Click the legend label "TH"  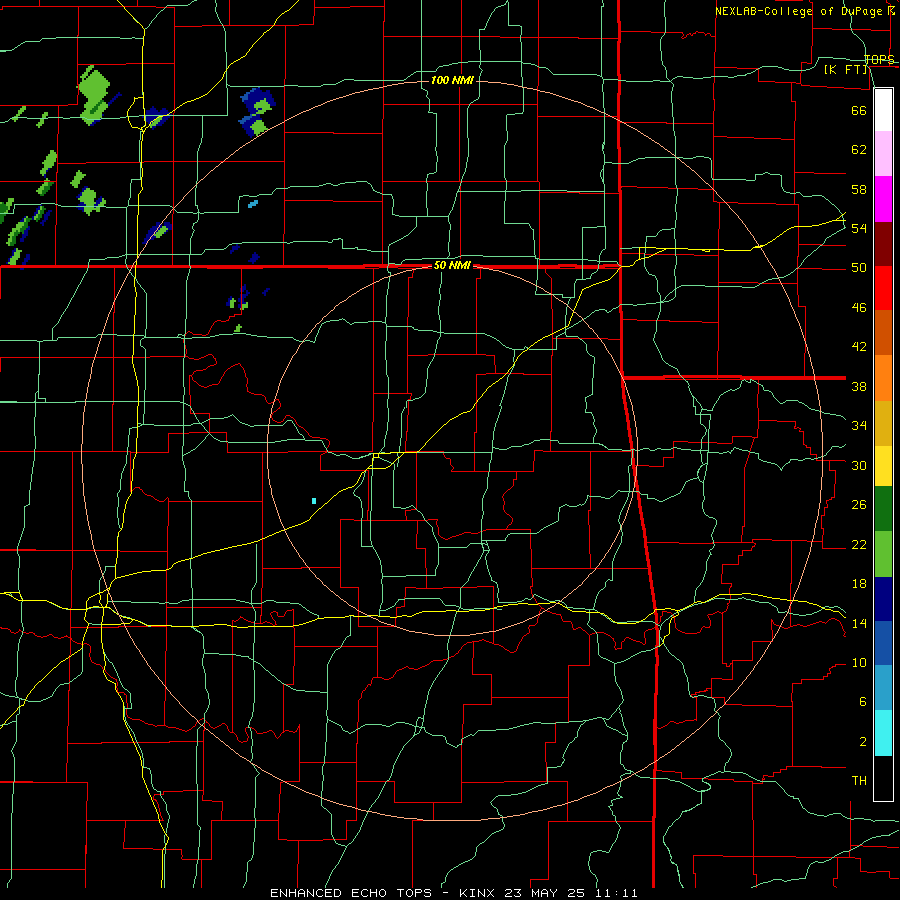(859, 781)
